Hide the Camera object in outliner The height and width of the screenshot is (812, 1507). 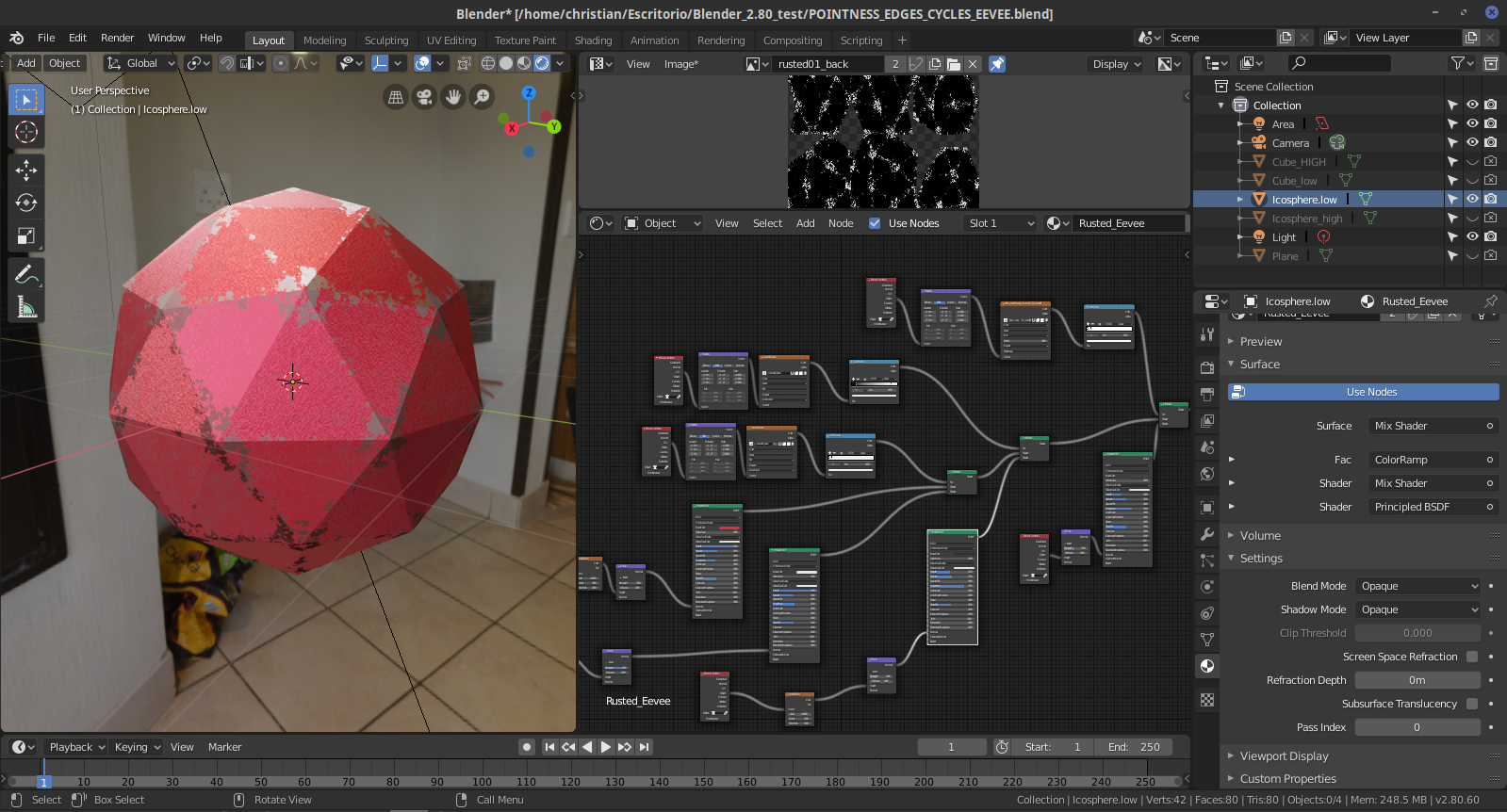(1472, 142)
